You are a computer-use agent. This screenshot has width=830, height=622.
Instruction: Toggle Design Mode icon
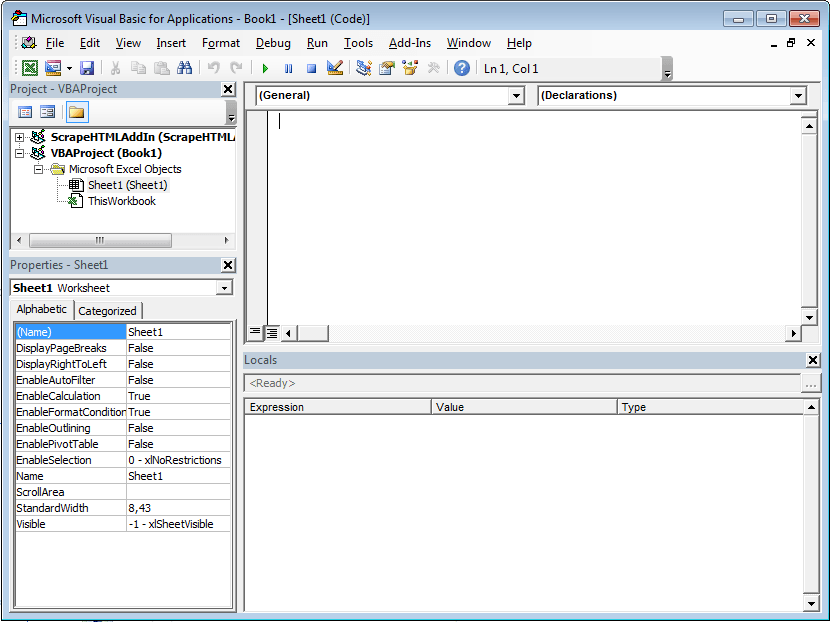click(335, 68)
